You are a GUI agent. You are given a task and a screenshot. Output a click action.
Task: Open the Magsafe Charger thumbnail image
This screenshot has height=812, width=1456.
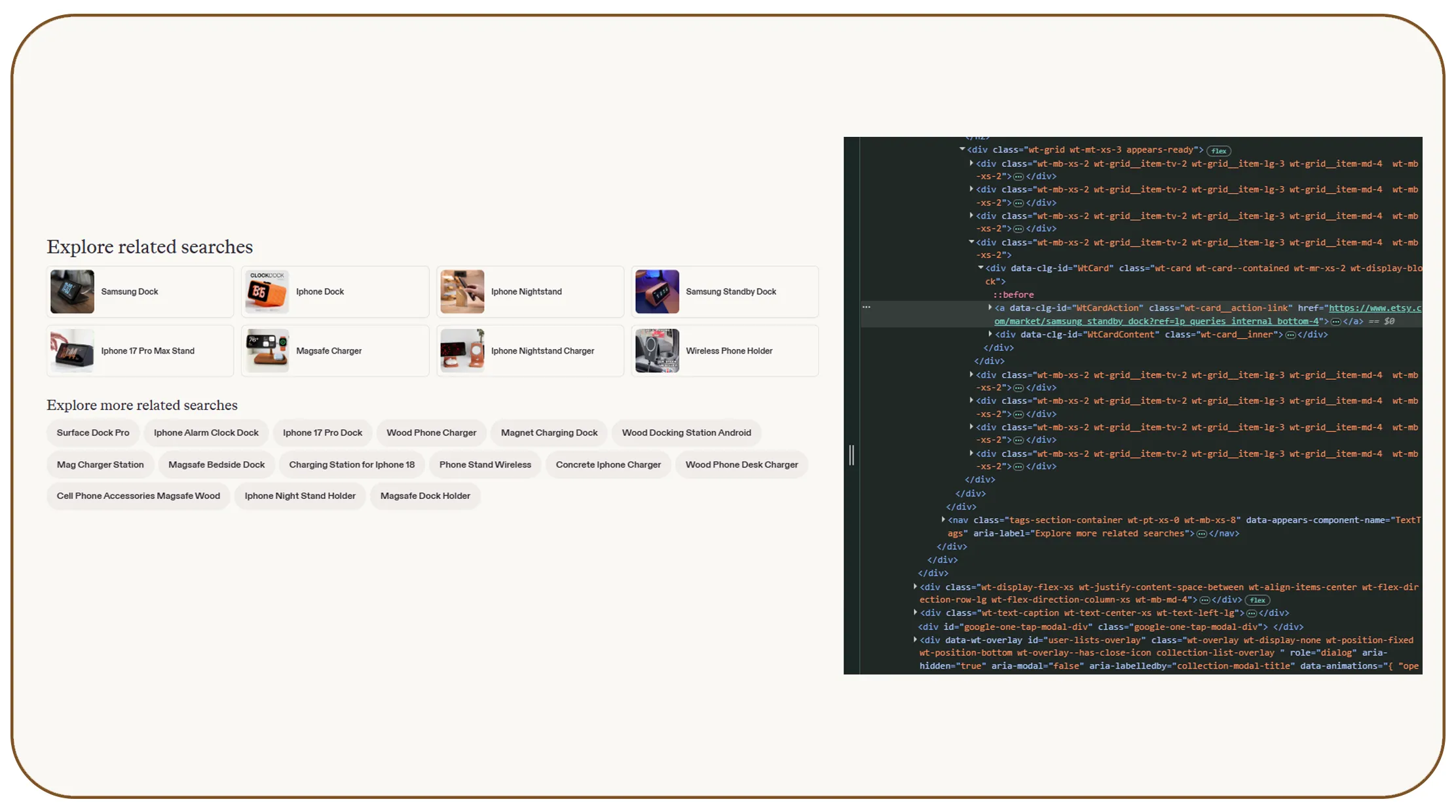(267, 350)
